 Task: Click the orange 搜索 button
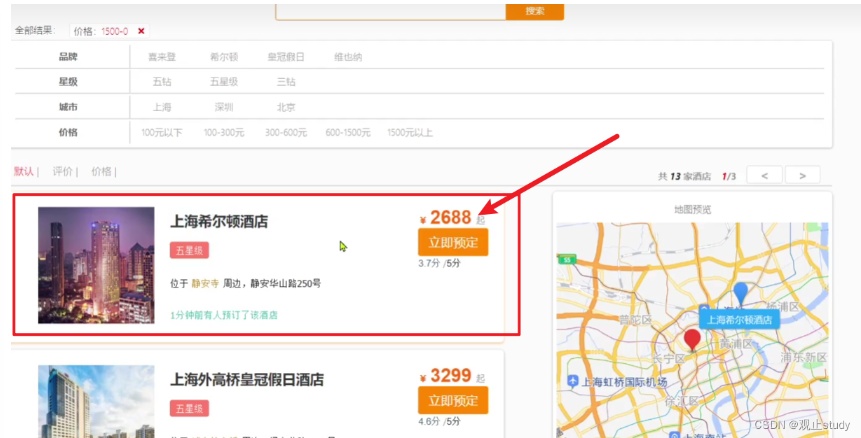pos(535,12)
